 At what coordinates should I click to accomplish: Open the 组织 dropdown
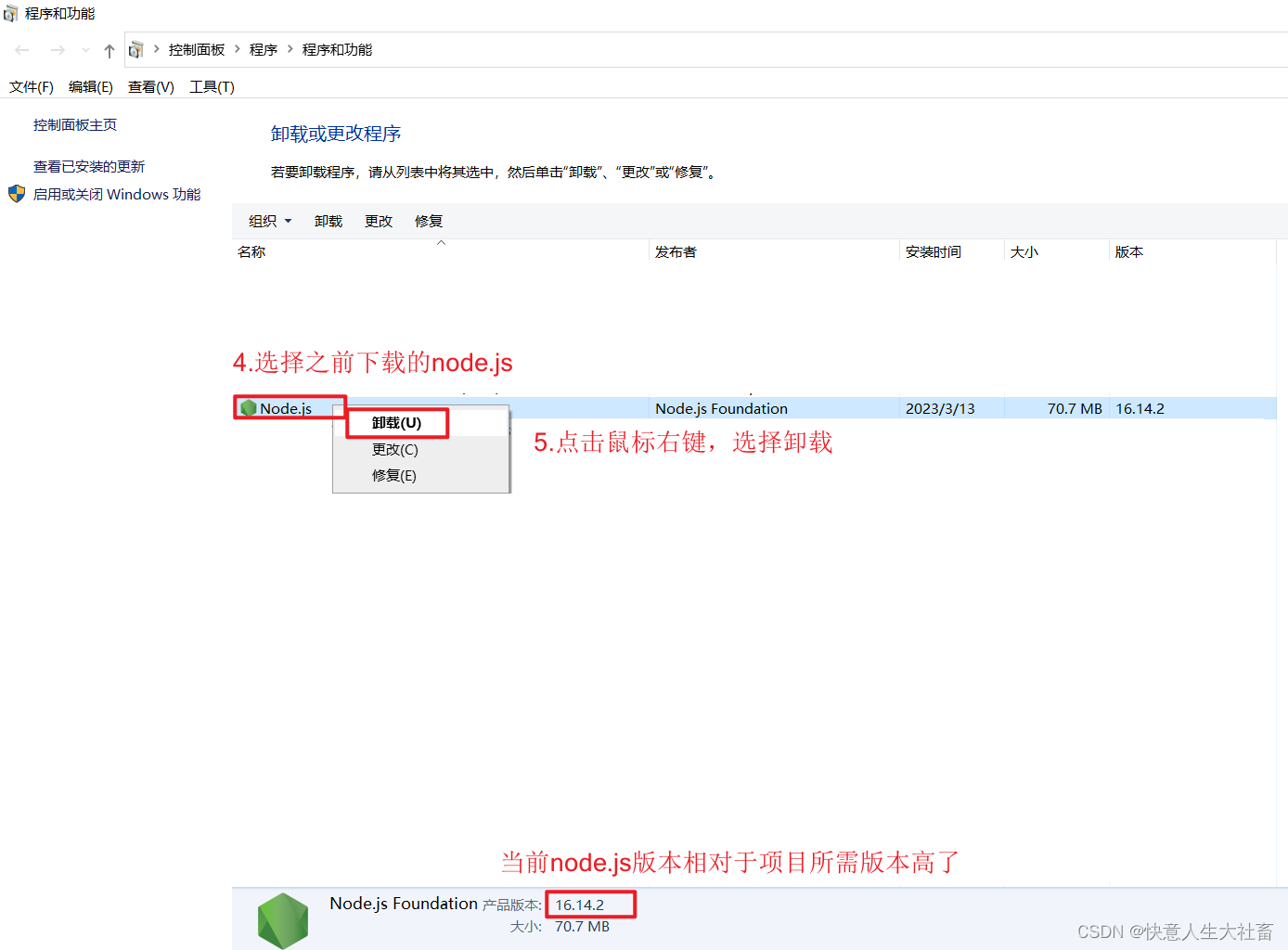(x=270, y=222)
